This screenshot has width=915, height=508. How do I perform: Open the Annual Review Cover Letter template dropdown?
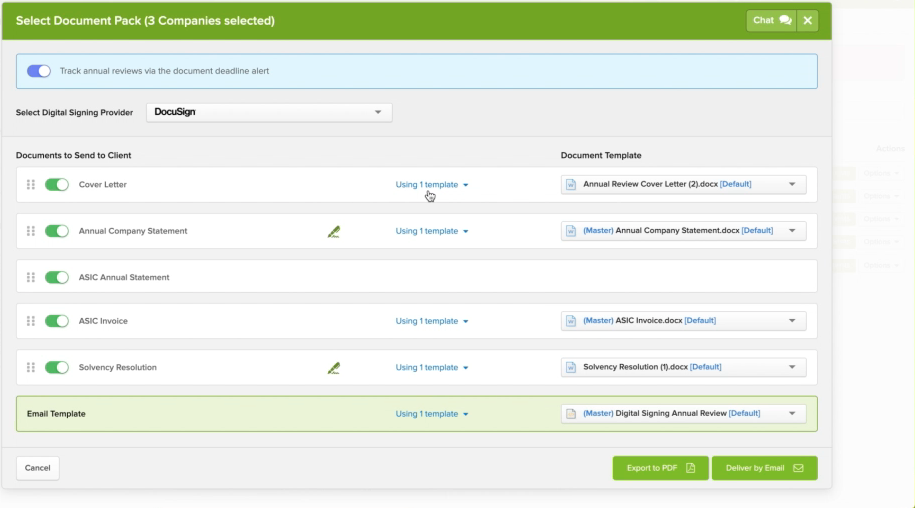[683, 185]
